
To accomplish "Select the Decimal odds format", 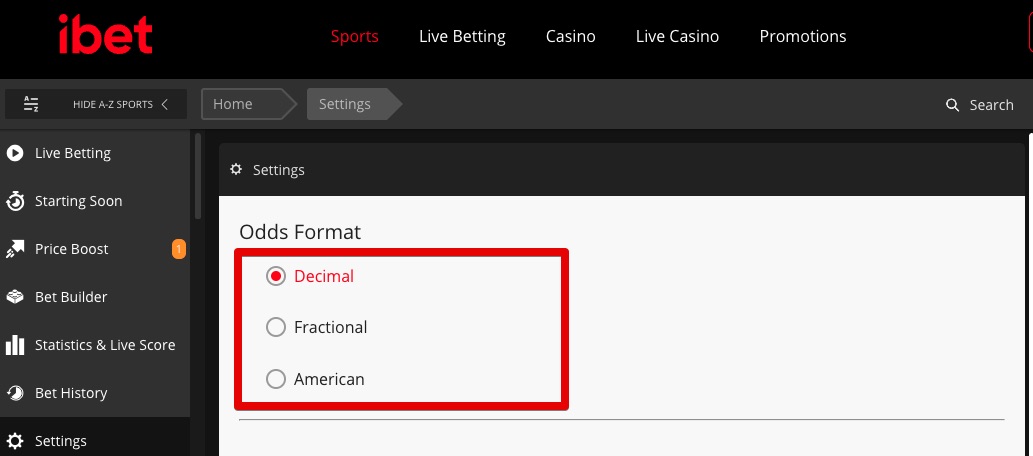I will (275, 276).
